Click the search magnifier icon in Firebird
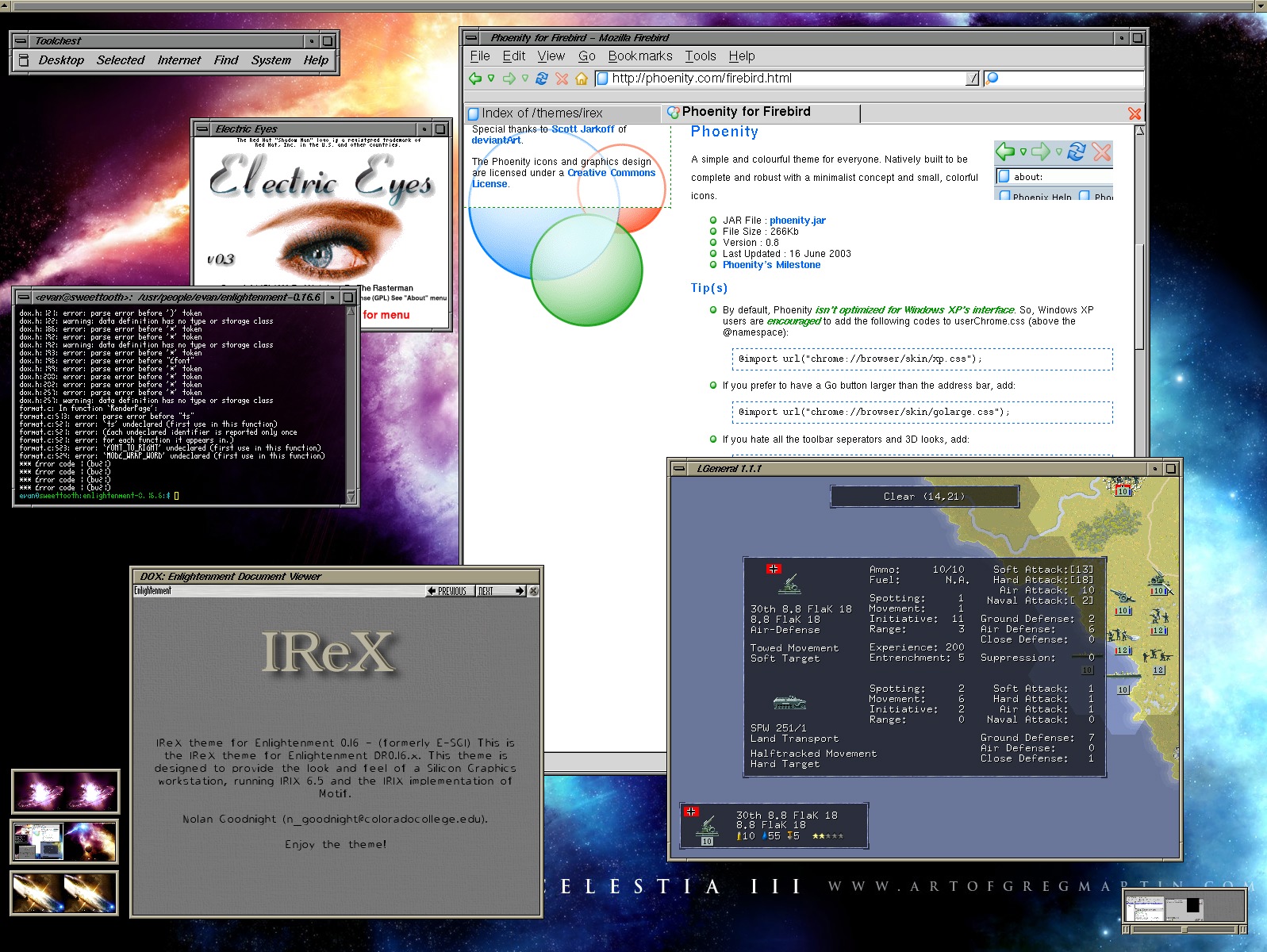This screenshot has width=1267, height=952. point(992,78)
